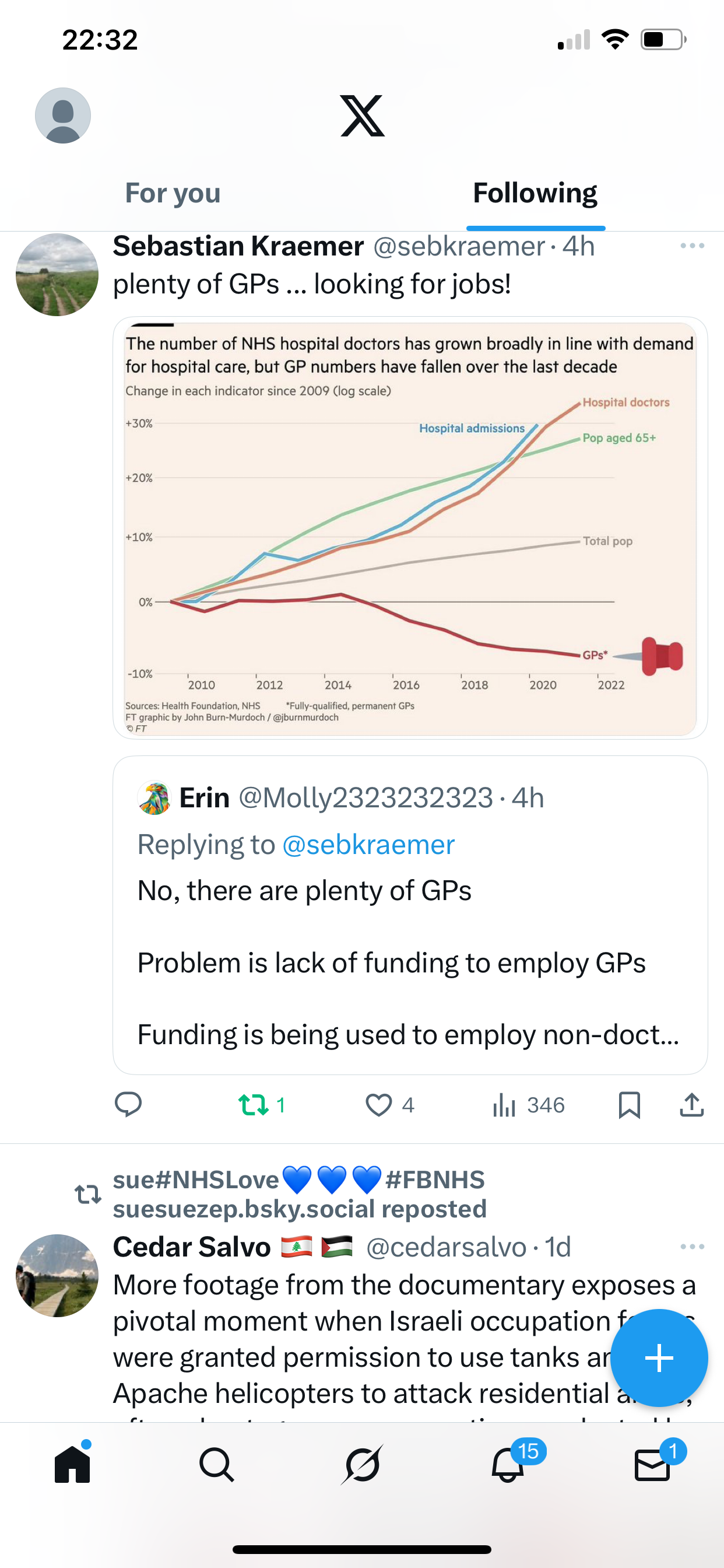Open the NHS doctors chart image

point(409,528)
